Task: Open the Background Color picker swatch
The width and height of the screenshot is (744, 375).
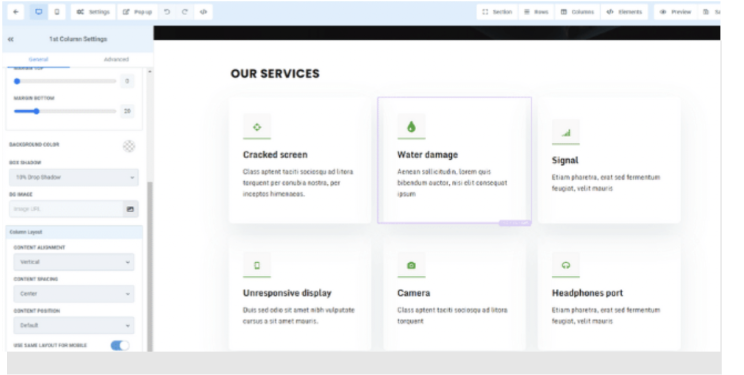Action: pos(129,146)
